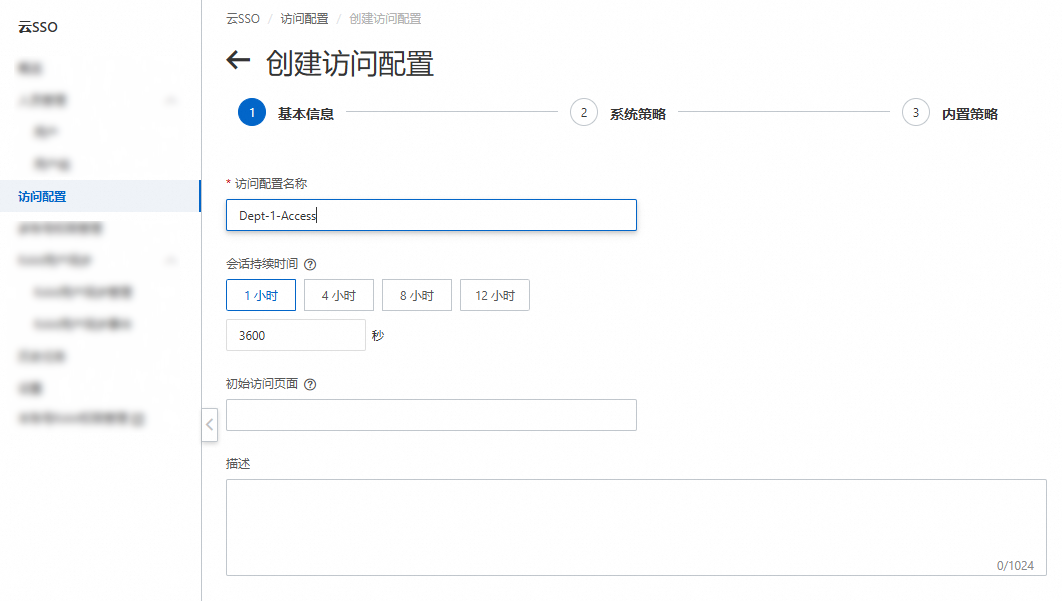
Task: Click into the 描述 text area
Action: (x=636, y=527)
